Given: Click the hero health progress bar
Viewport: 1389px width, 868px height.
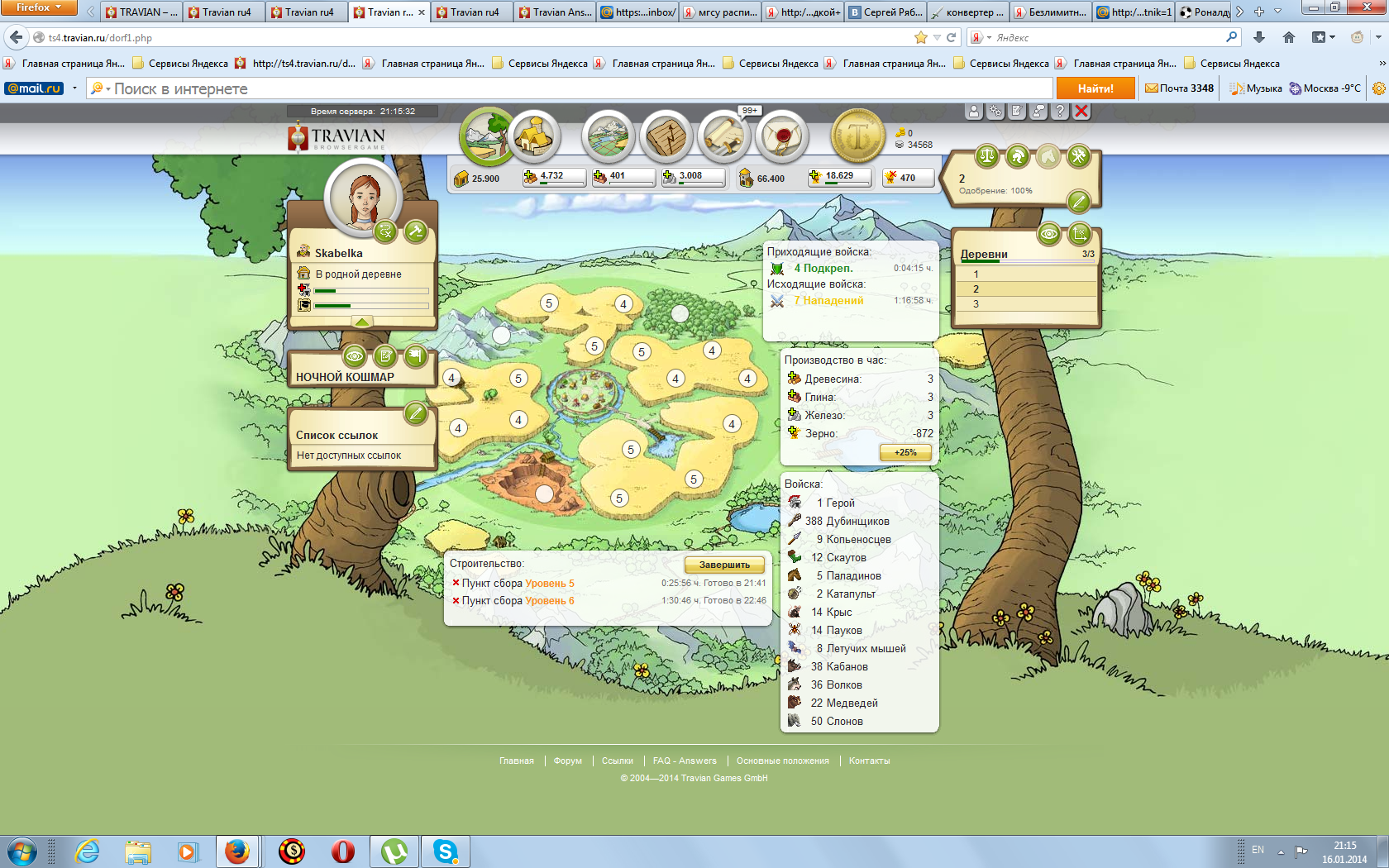Looking at the screenshot, I should pos(371,291).
